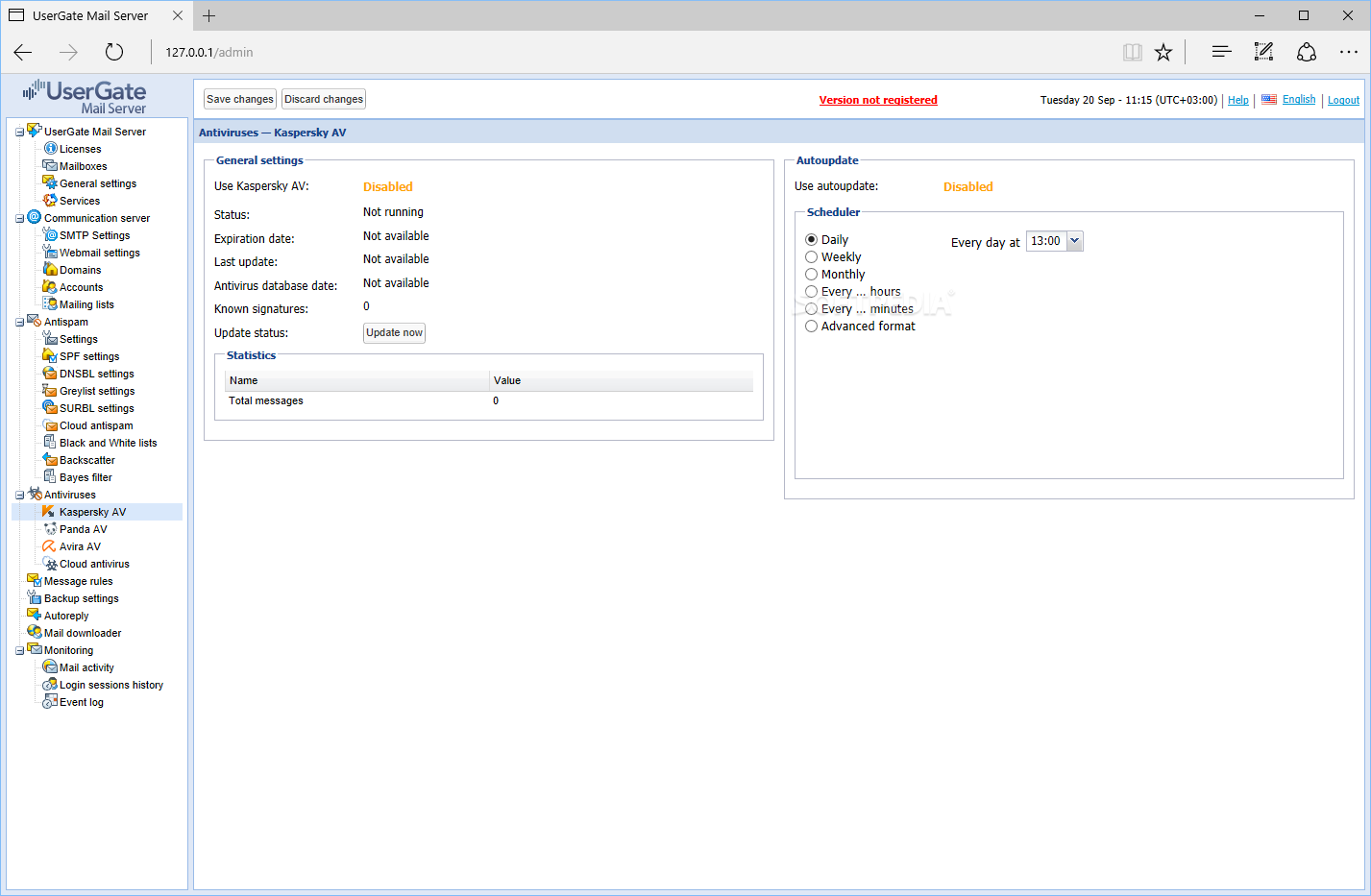Image resolution: width=1371 pixels, height=896 pixels.
Task: Click the Webmail settings icon
Action: (x=50, y=253)
